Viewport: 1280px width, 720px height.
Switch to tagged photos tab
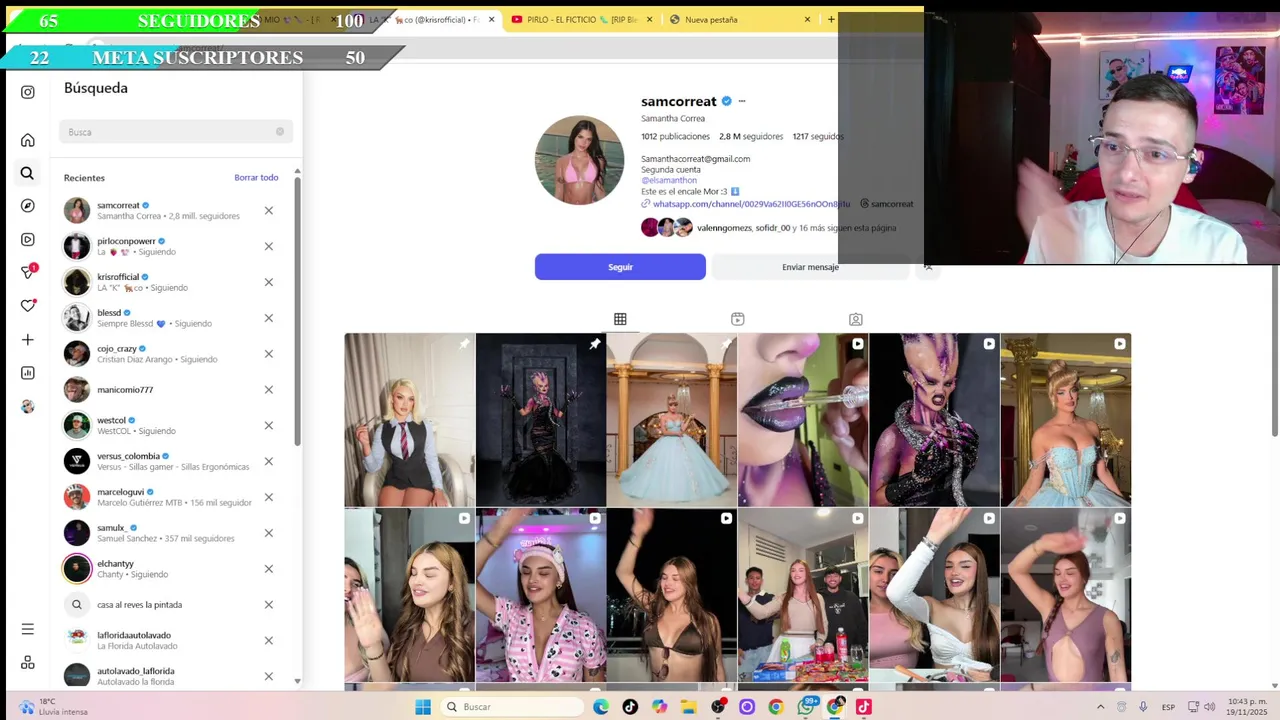point(856,319)
